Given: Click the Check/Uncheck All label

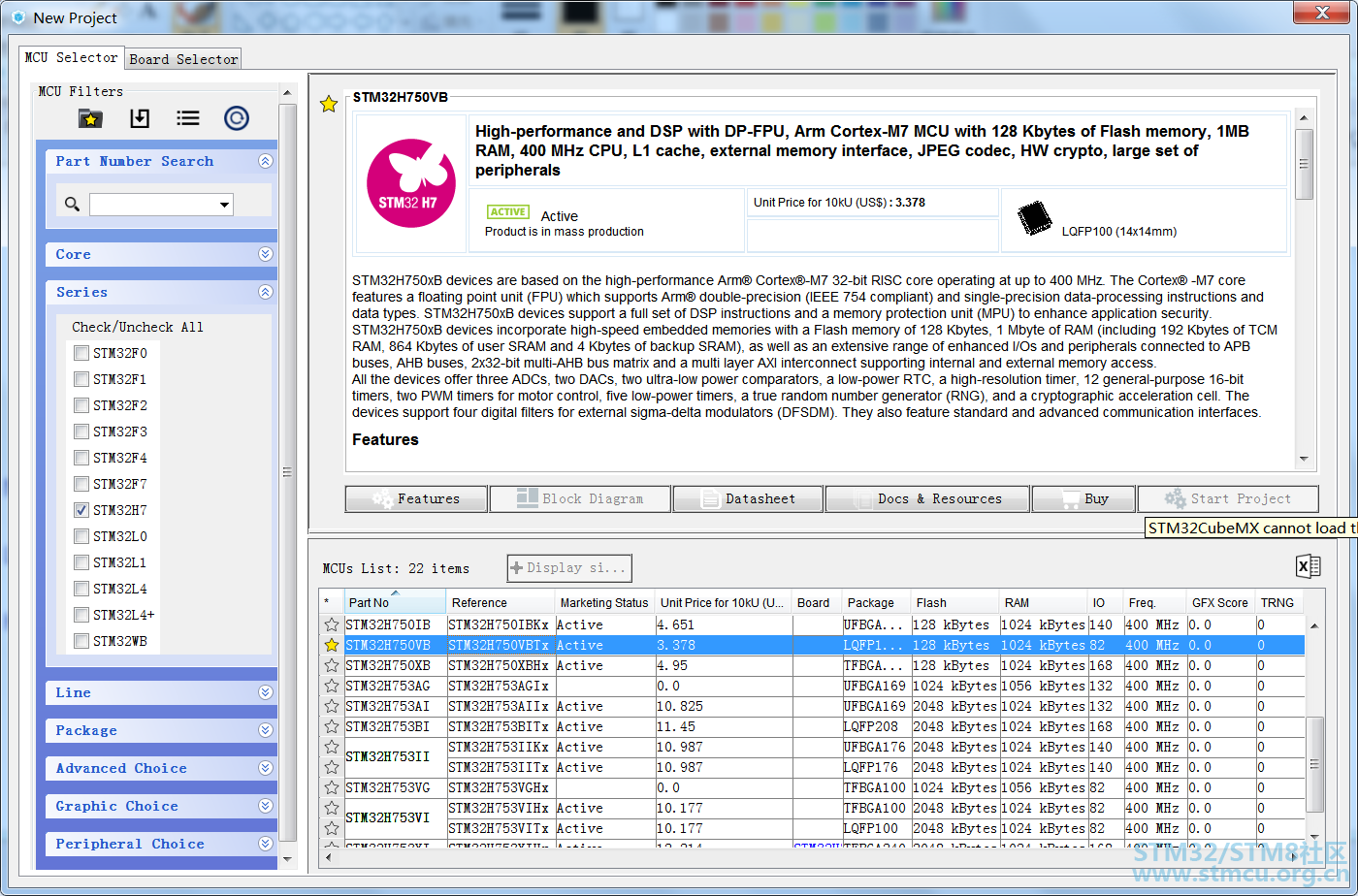Looking at the screenshot, I should click(138, 327).
